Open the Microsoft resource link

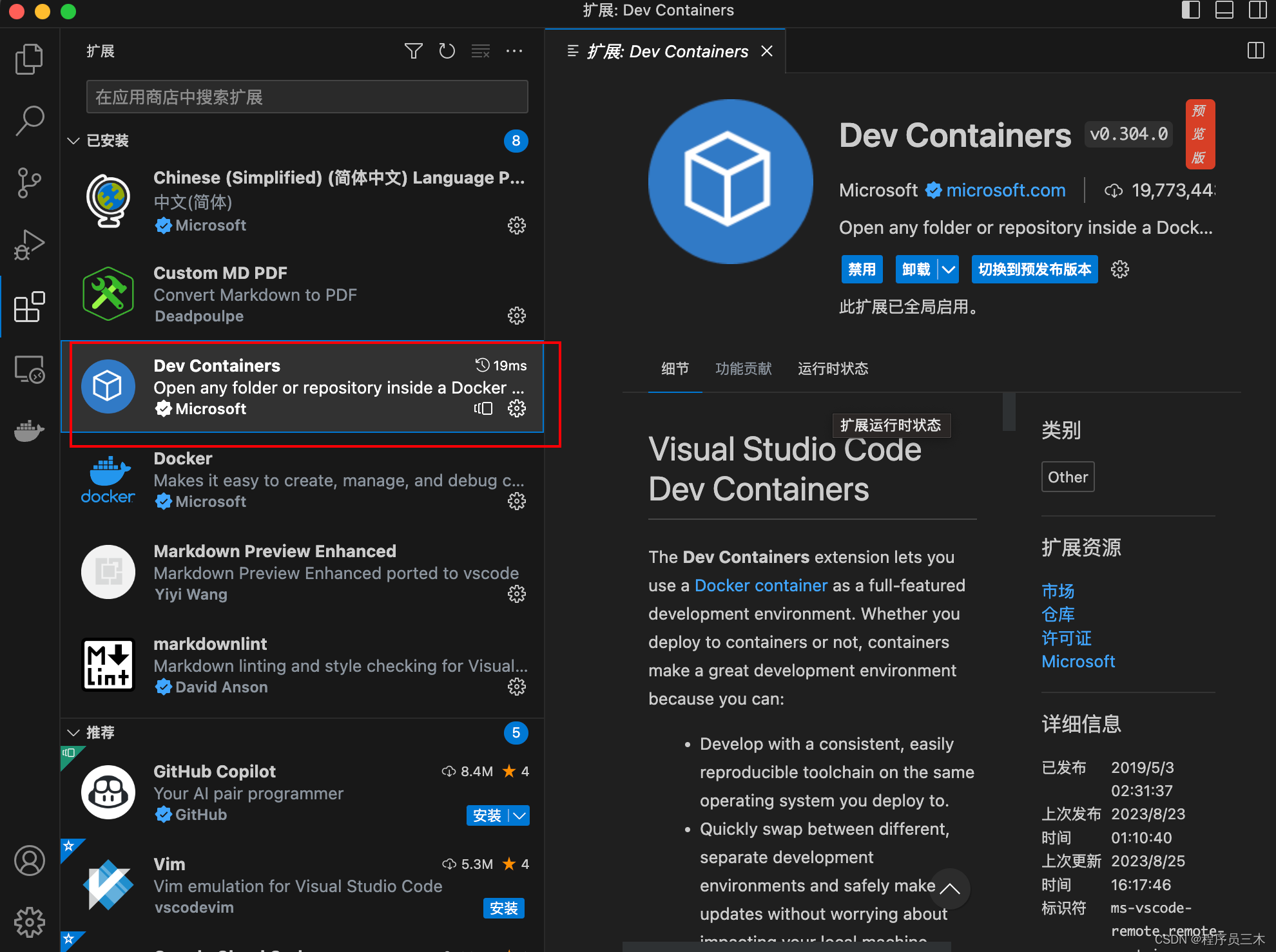coord(1078,662)
